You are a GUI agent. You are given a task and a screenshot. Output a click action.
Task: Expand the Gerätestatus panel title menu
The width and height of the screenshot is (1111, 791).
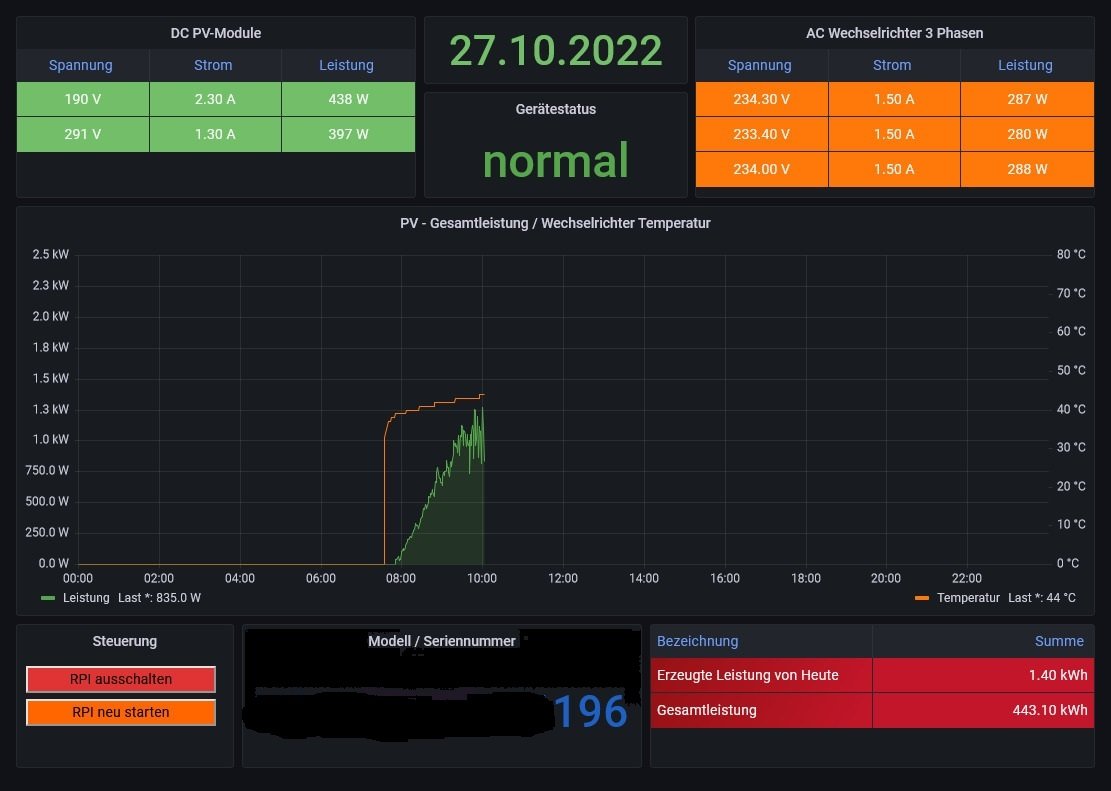click(555, 109)
